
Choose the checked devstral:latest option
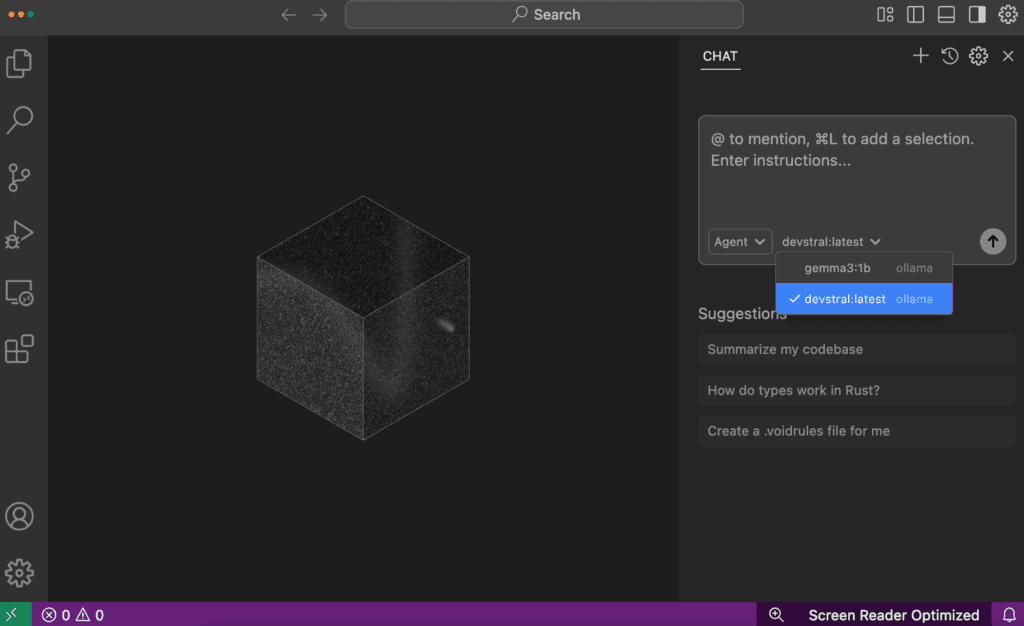(864, 299)
